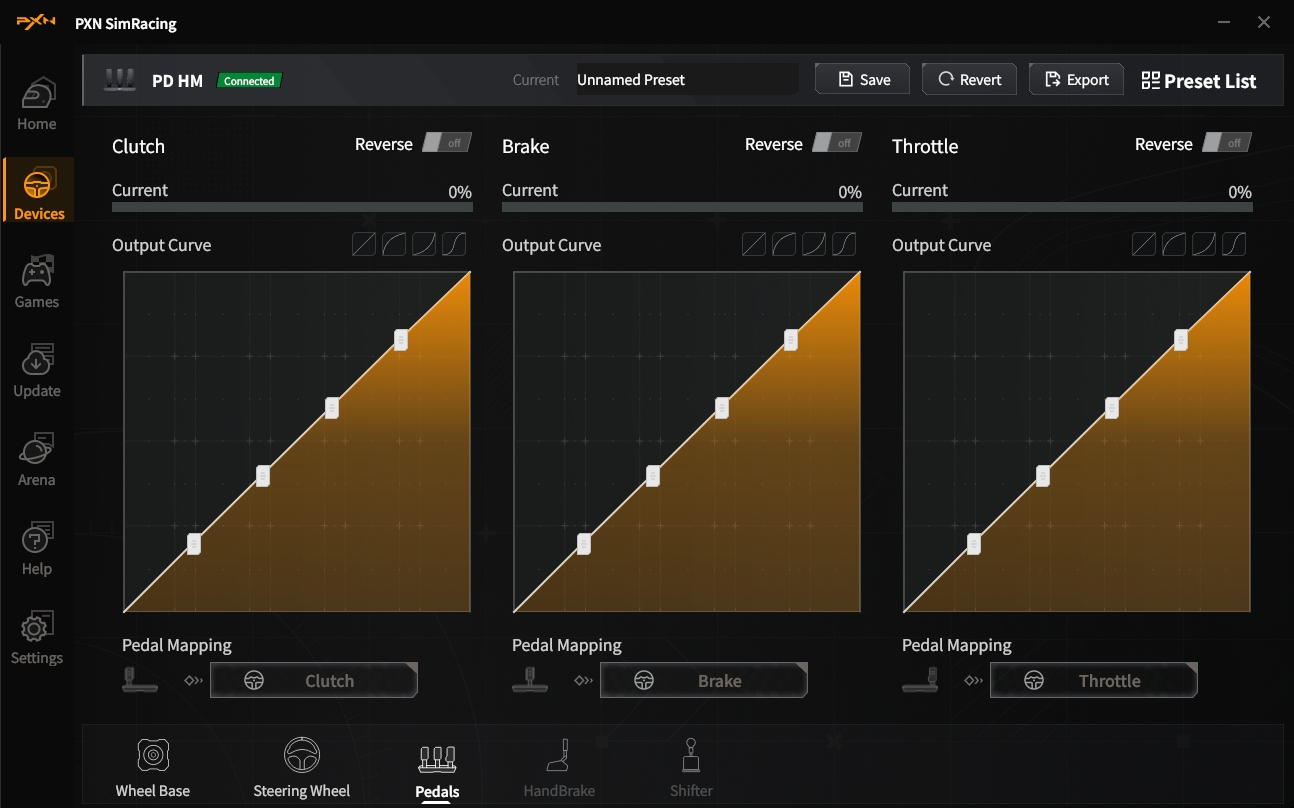Open the Update section
Image resolution: width=1294 pixels, height=808 pixels.
pyautogui.click(x=37, y=371)
